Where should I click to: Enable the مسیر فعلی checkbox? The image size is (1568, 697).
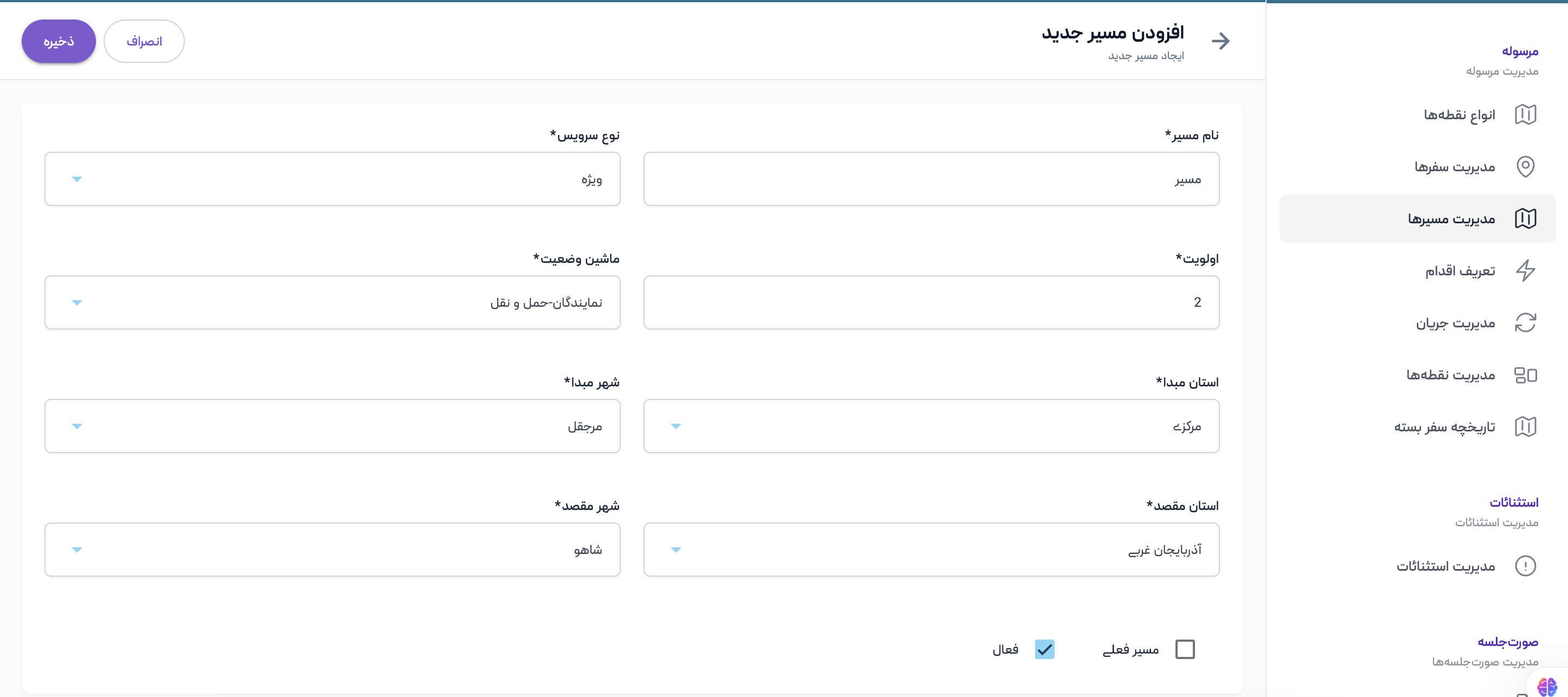coord(1185,649)
